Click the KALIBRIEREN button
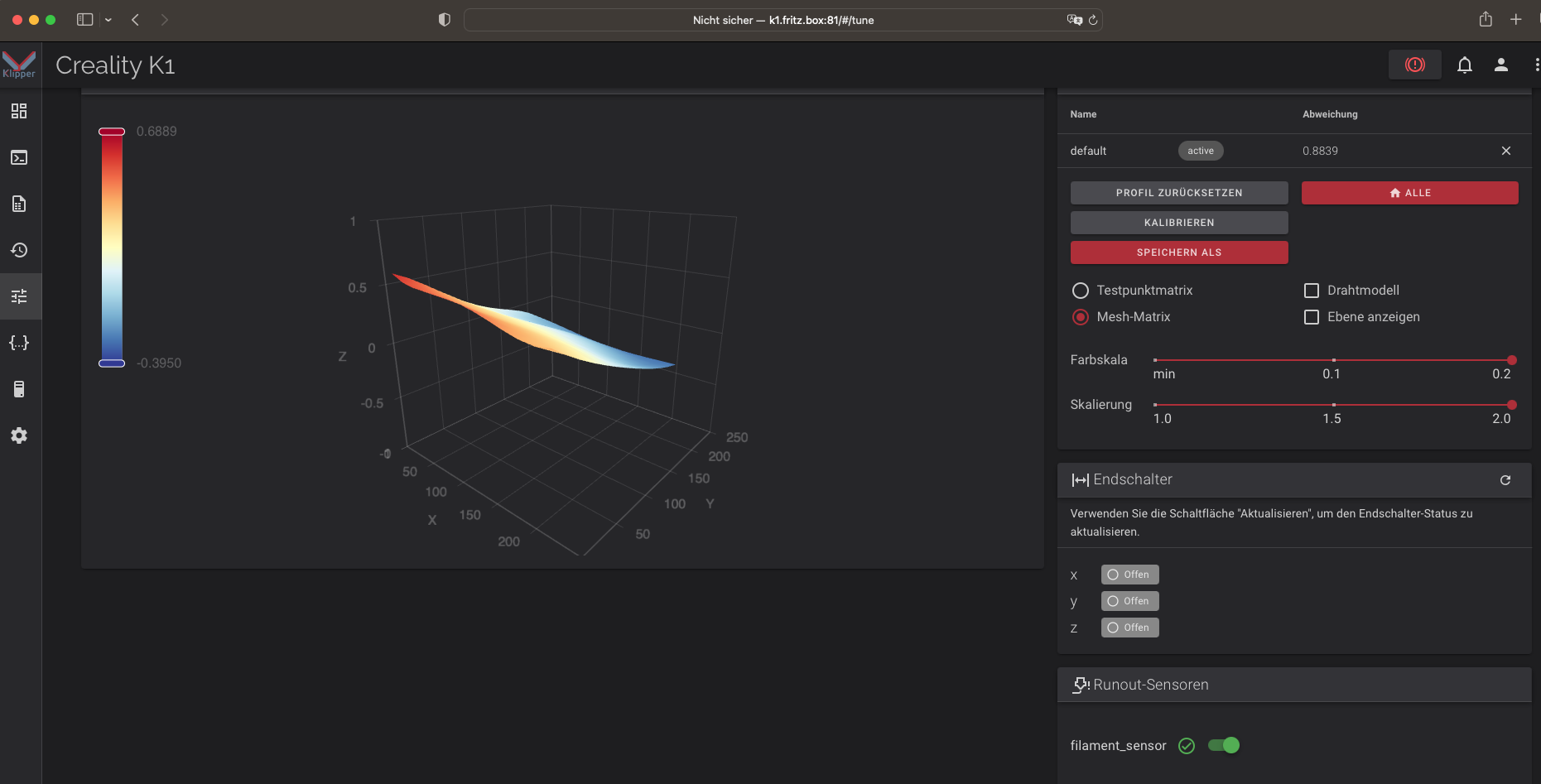 [1179, 223]
